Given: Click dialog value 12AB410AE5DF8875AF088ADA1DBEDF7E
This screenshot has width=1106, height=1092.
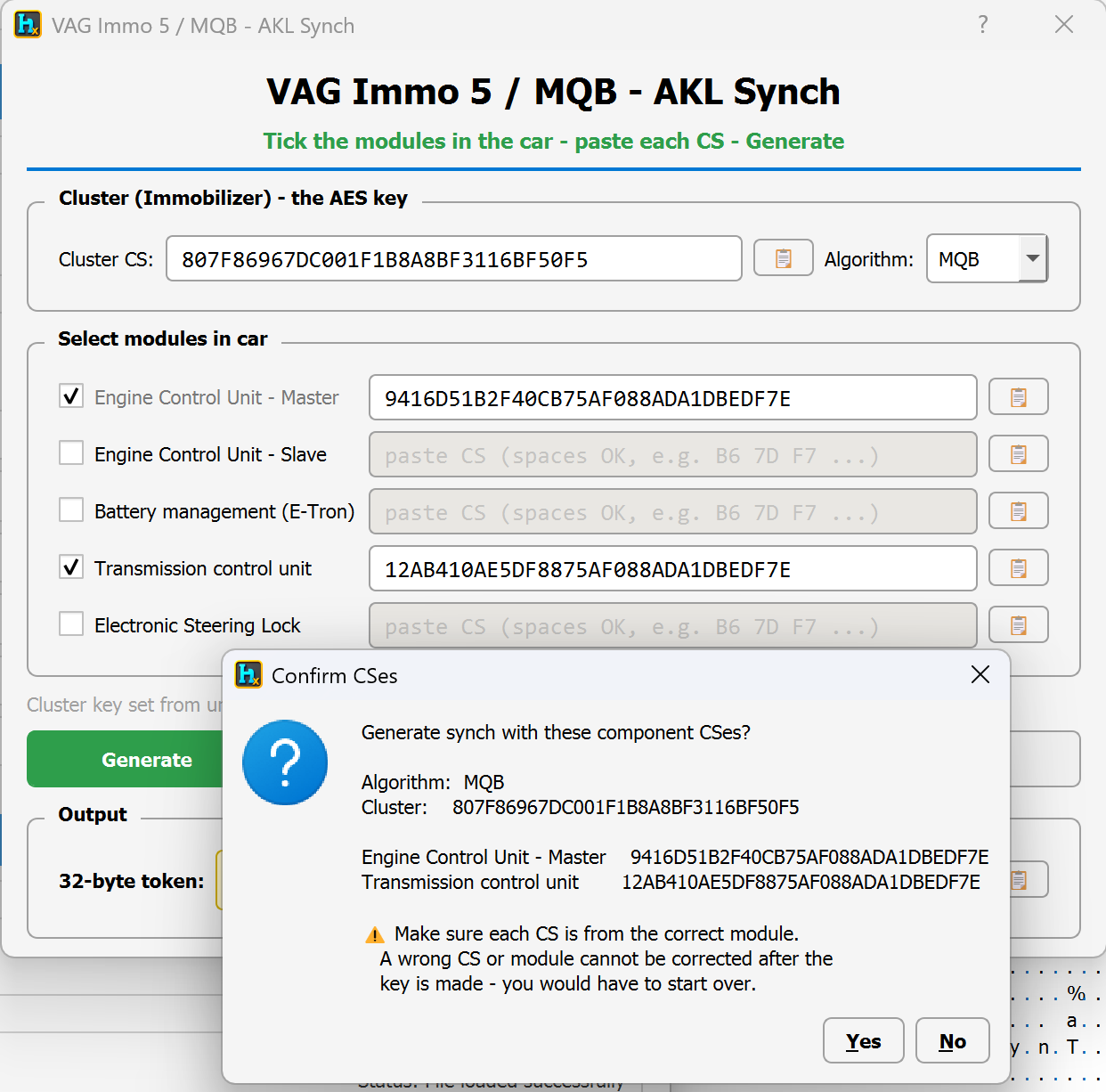Looking at the screenshot, I should click(x=801, y=882).
